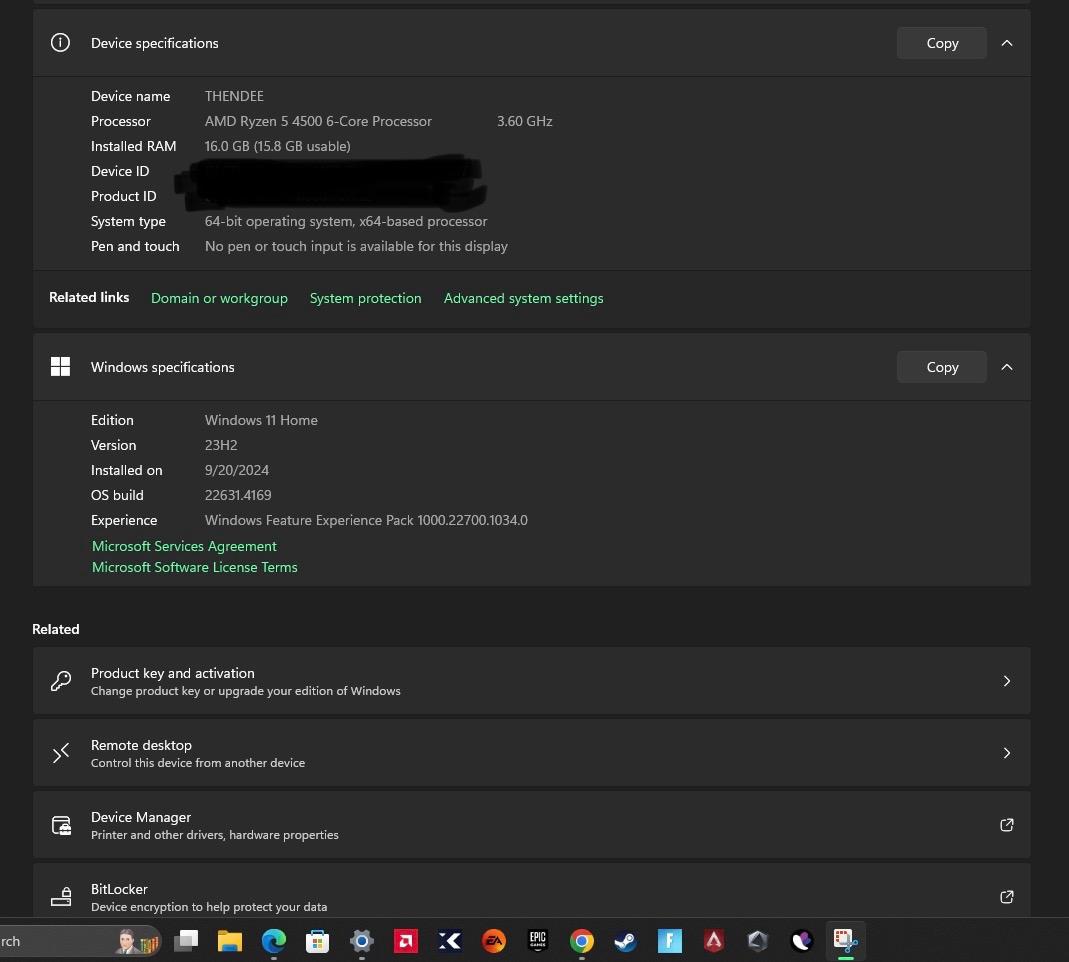Open the Domain or workgroup link

click(219, 298)
